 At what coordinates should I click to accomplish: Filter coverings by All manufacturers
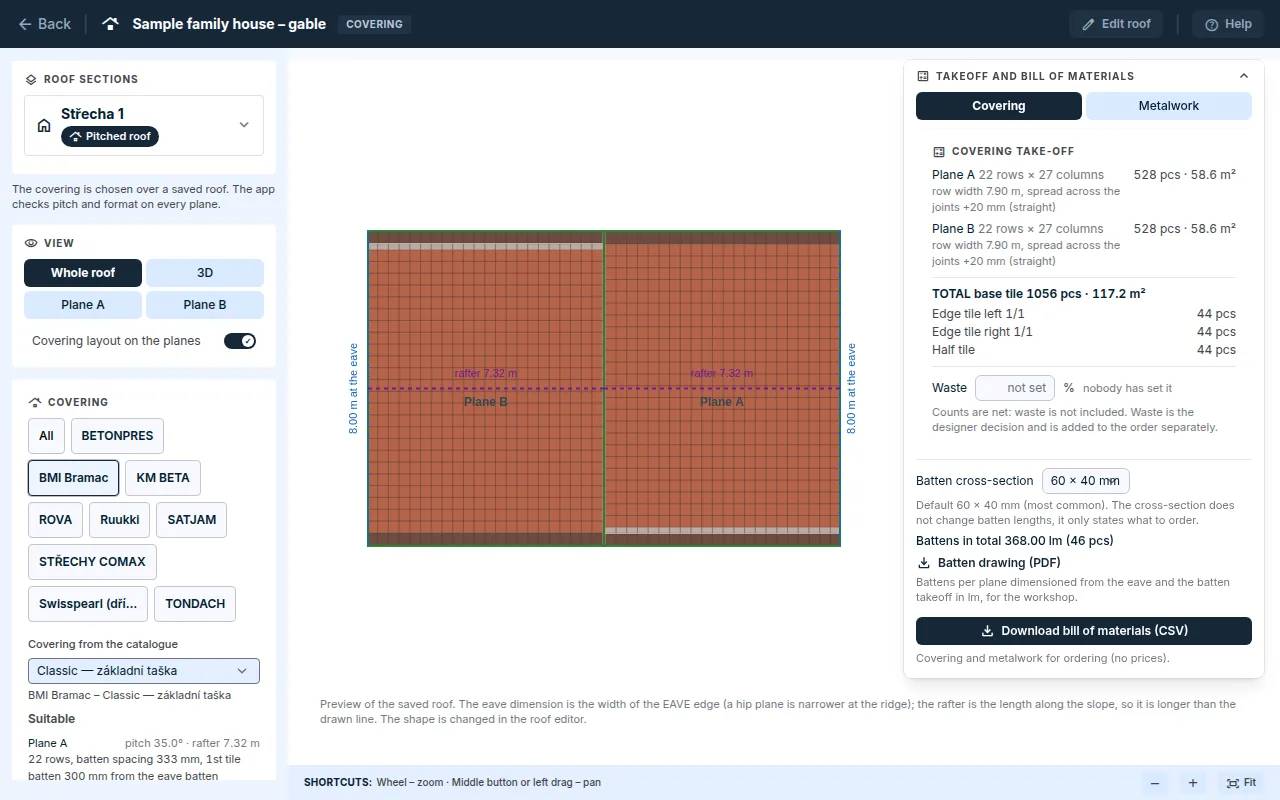pos(46,436)
